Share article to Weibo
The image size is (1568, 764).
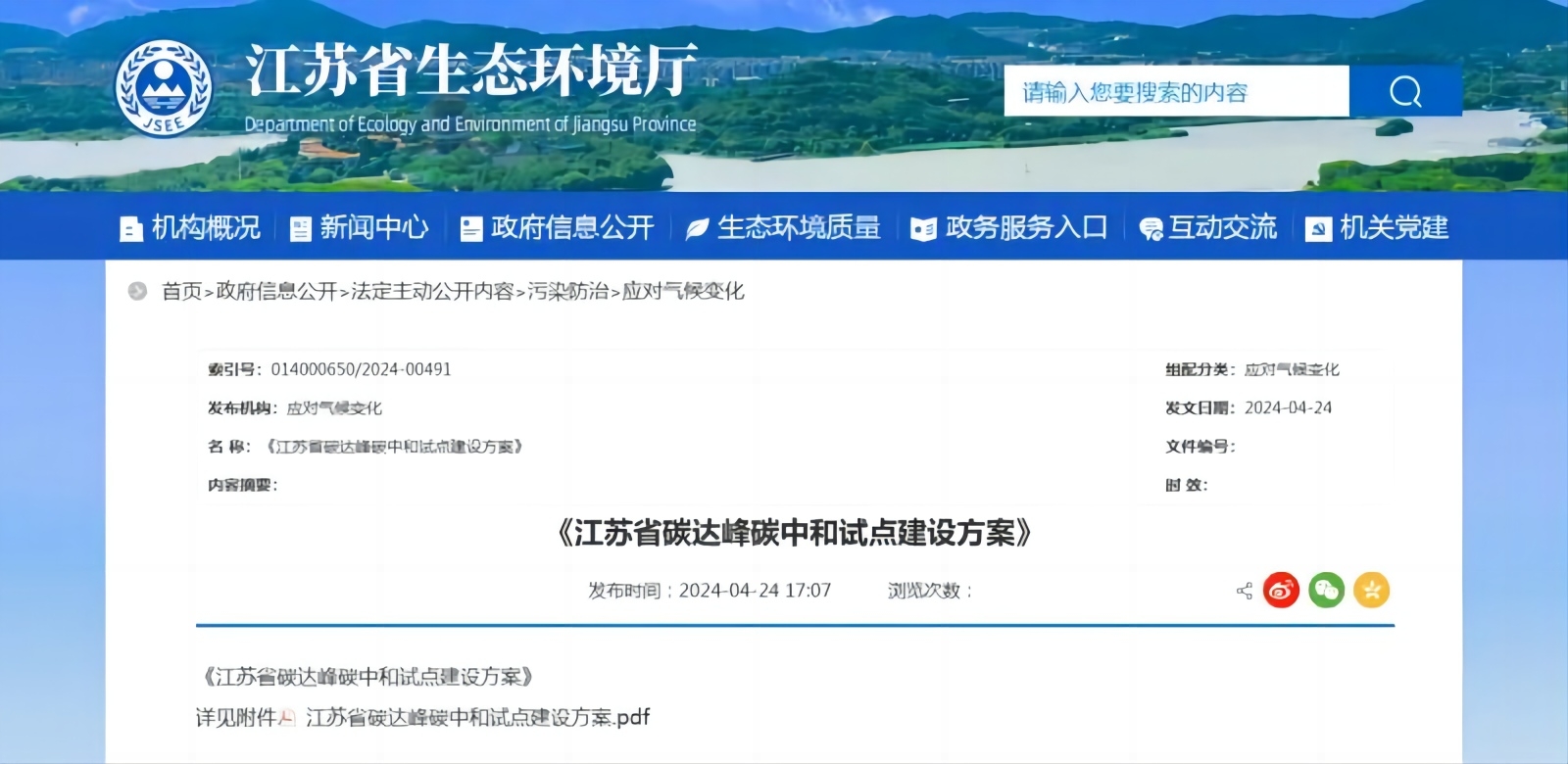(x=1280, y=590)
